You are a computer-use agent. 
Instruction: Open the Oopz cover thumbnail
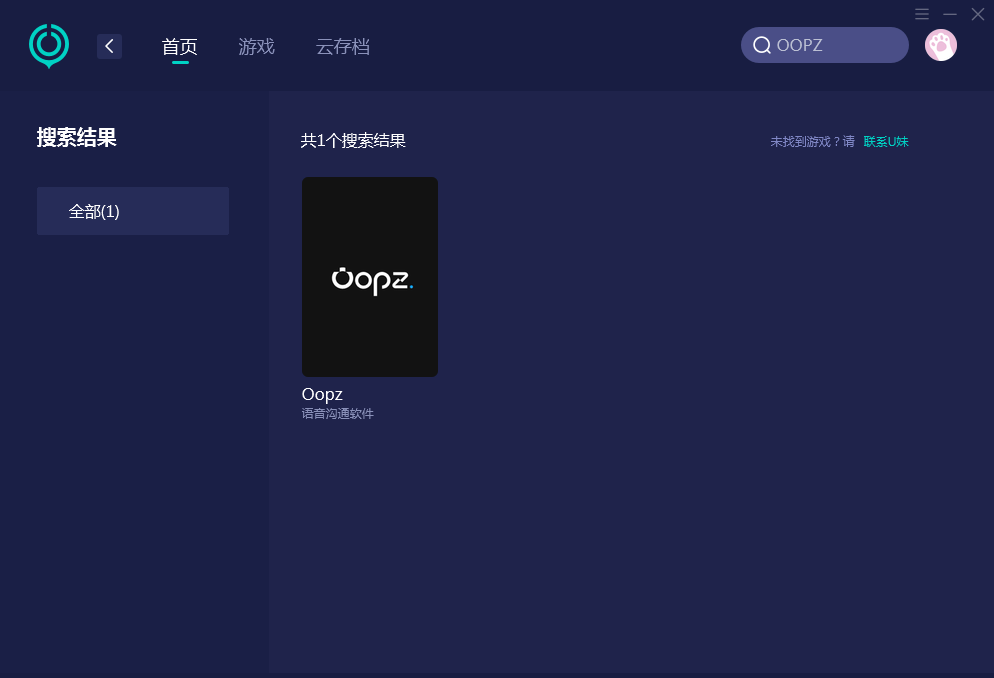(x=370, y=277)
